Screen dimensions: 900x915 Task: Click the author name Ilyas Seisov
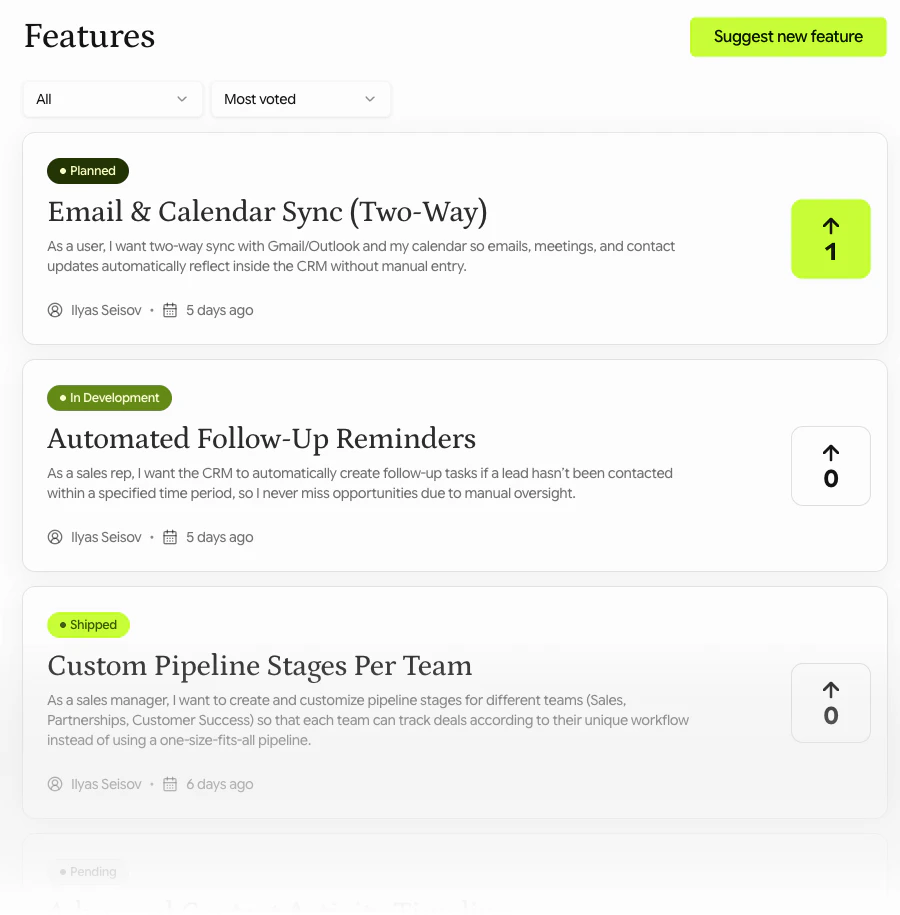105,310
